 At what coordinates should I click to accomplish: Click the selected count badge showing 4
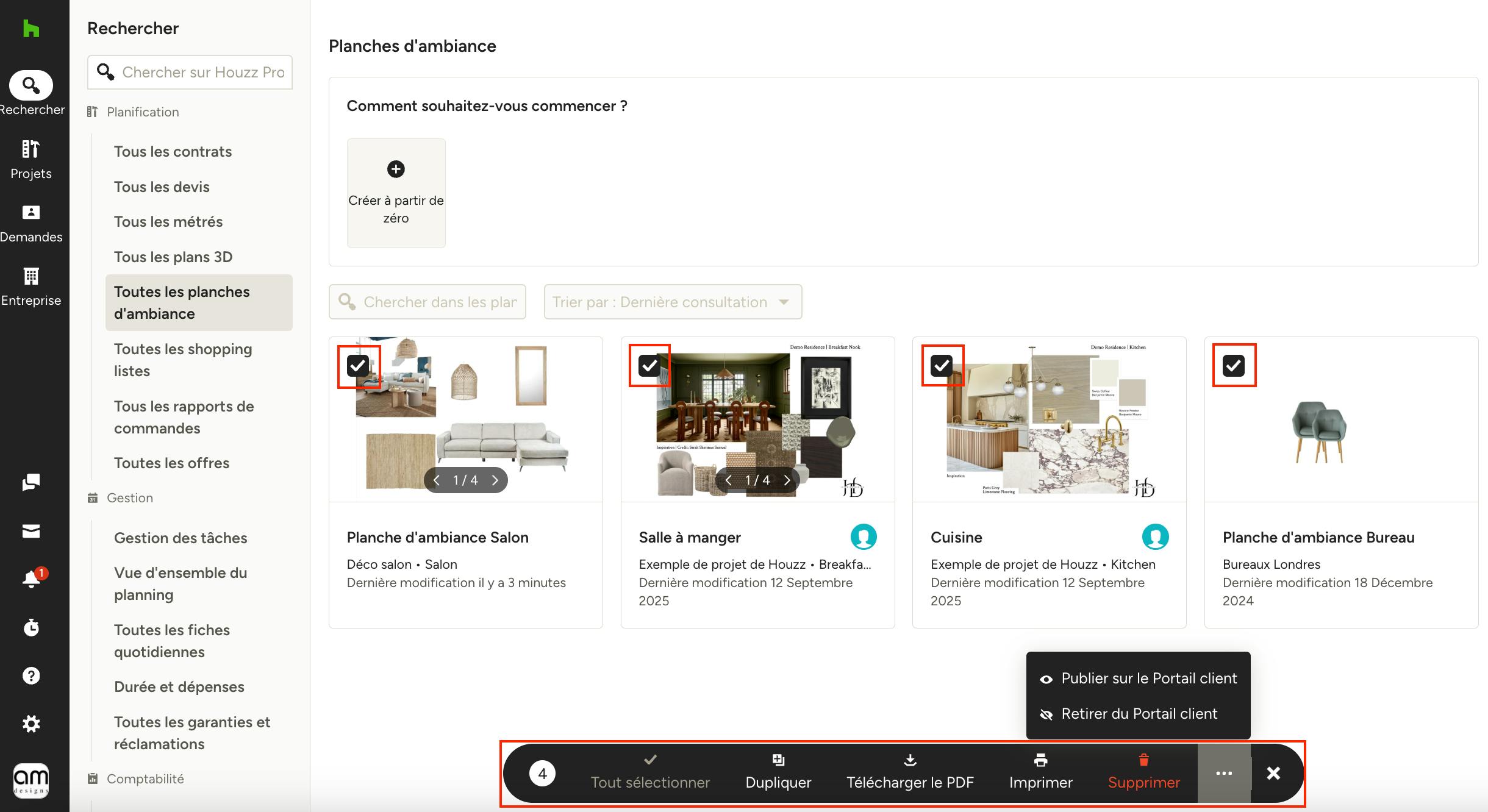pyautogui.click(x=542, y=774)
